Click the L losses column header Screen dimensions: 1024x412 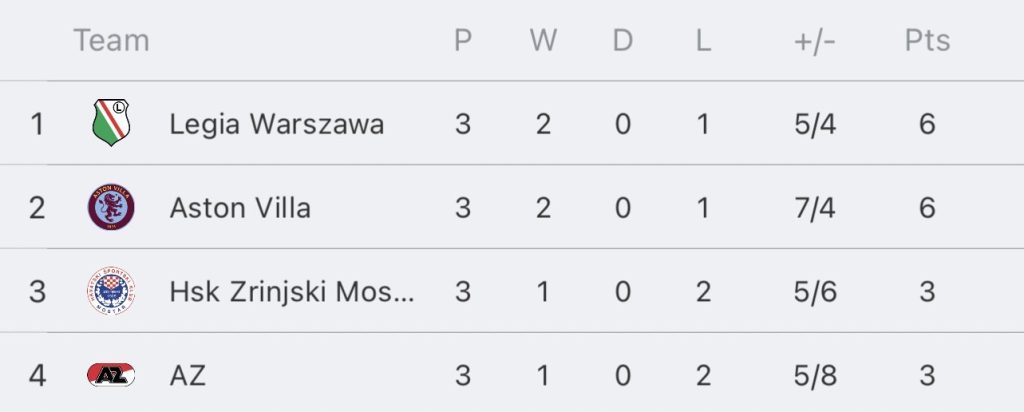(702, 41)
